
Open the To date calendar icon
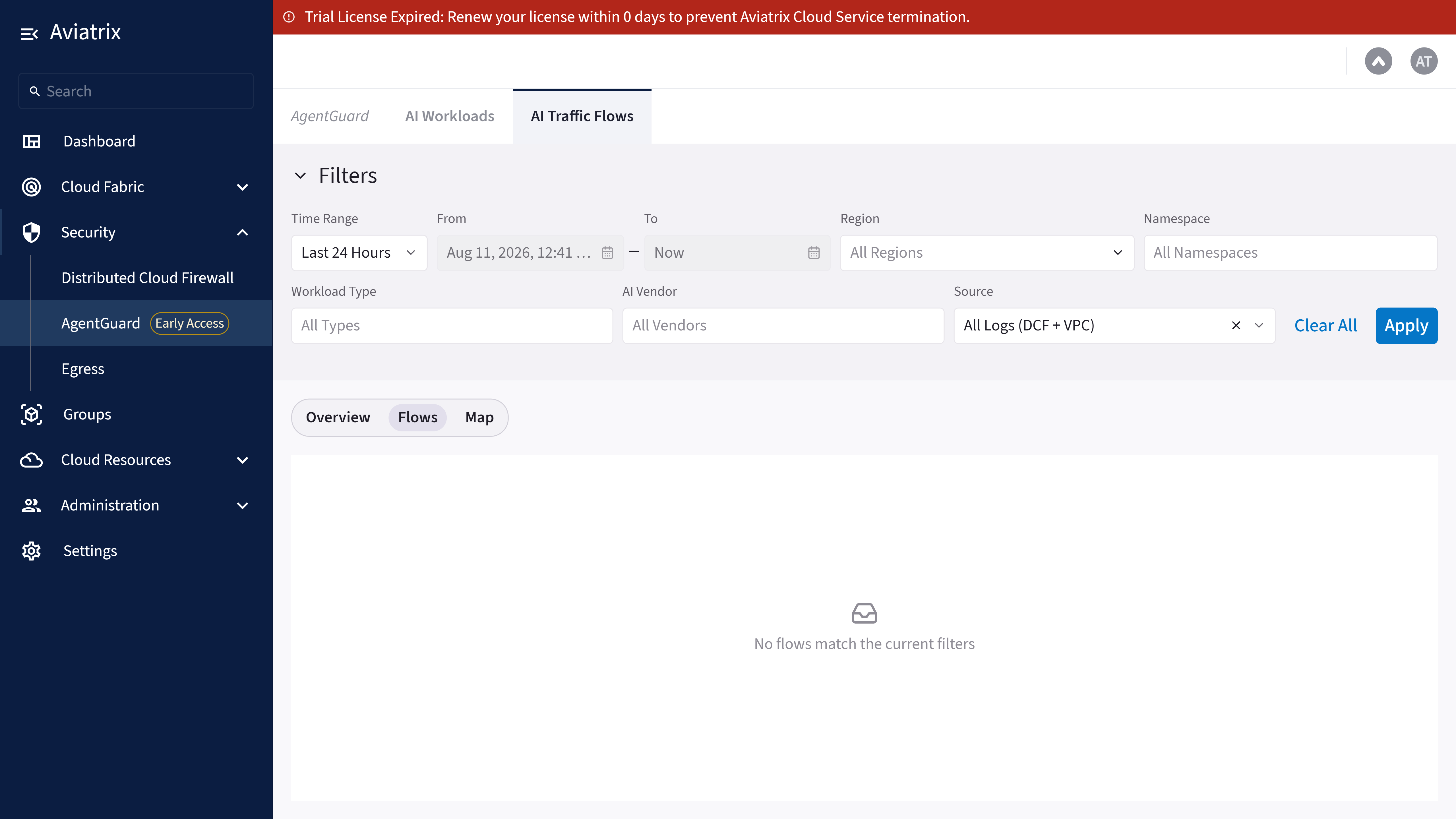(x=814, y=253)
